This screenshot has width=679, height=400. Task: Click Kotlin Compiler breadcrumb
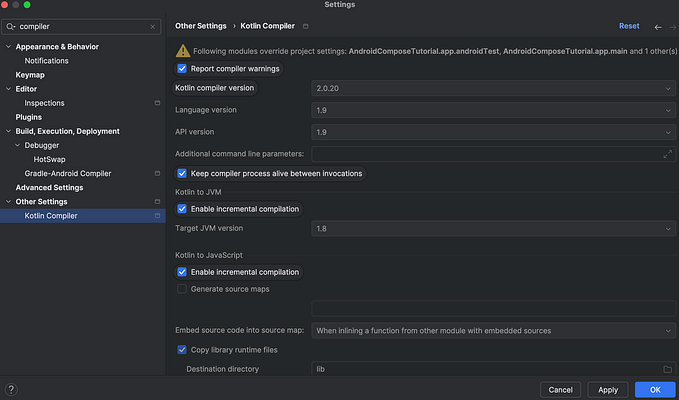click(268, 26)
